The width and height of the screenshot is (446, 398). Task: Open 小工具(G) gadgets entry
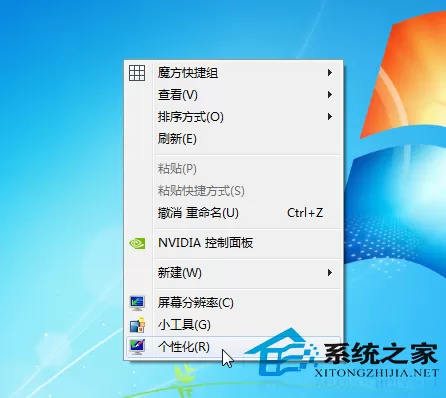[233, 325]
